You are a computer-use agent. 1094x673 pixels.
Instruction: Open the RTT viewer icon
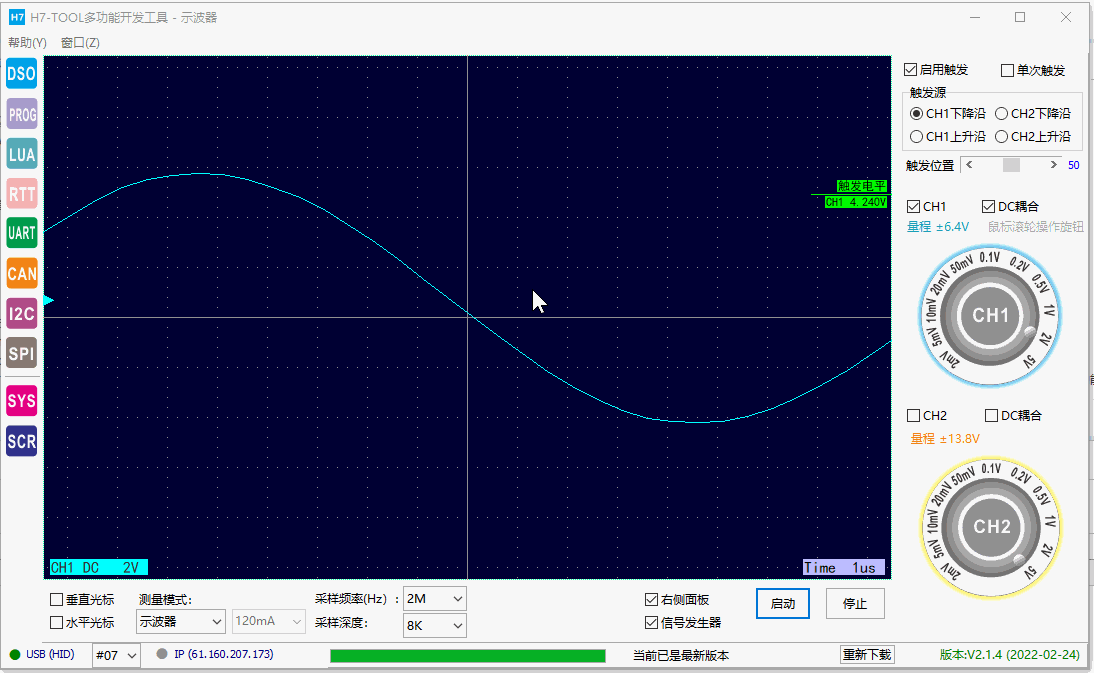pyautogui.click(x=22, y=193)
